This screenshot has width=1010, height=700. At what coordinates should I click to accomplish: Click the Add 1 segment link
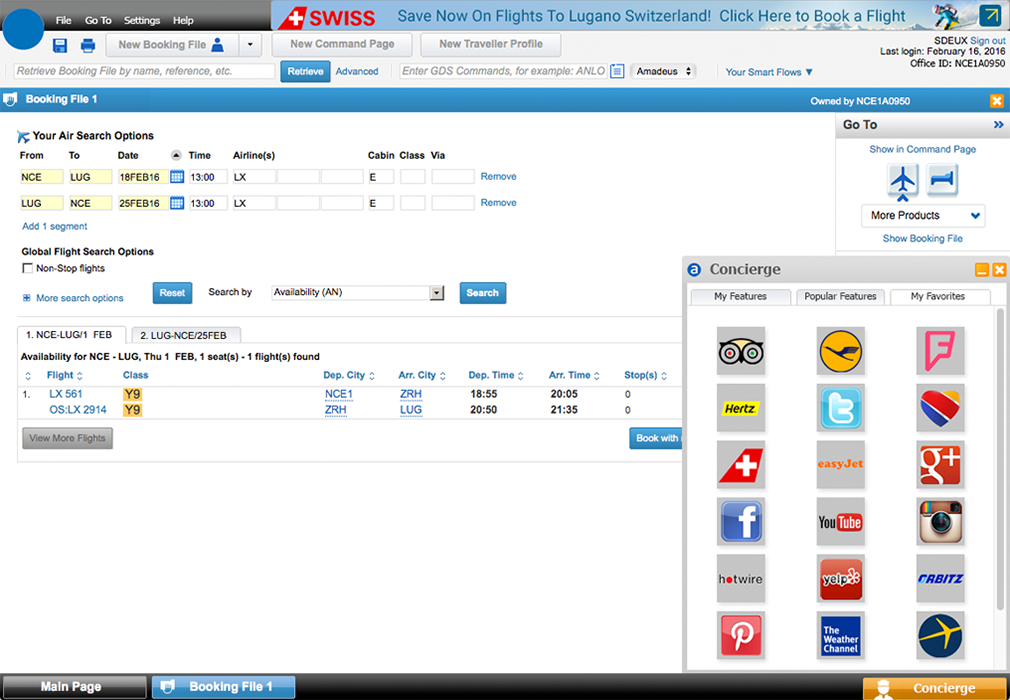[x=55, y=227]
